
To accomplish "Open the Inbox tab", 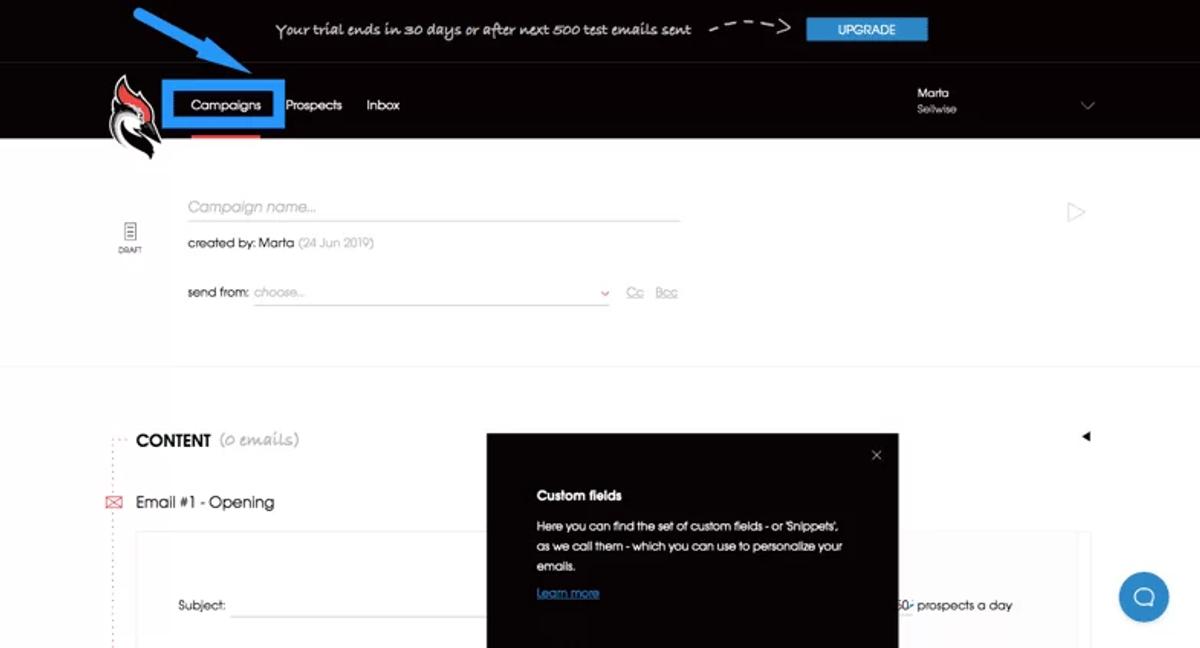I will click(x=383, y=105).
